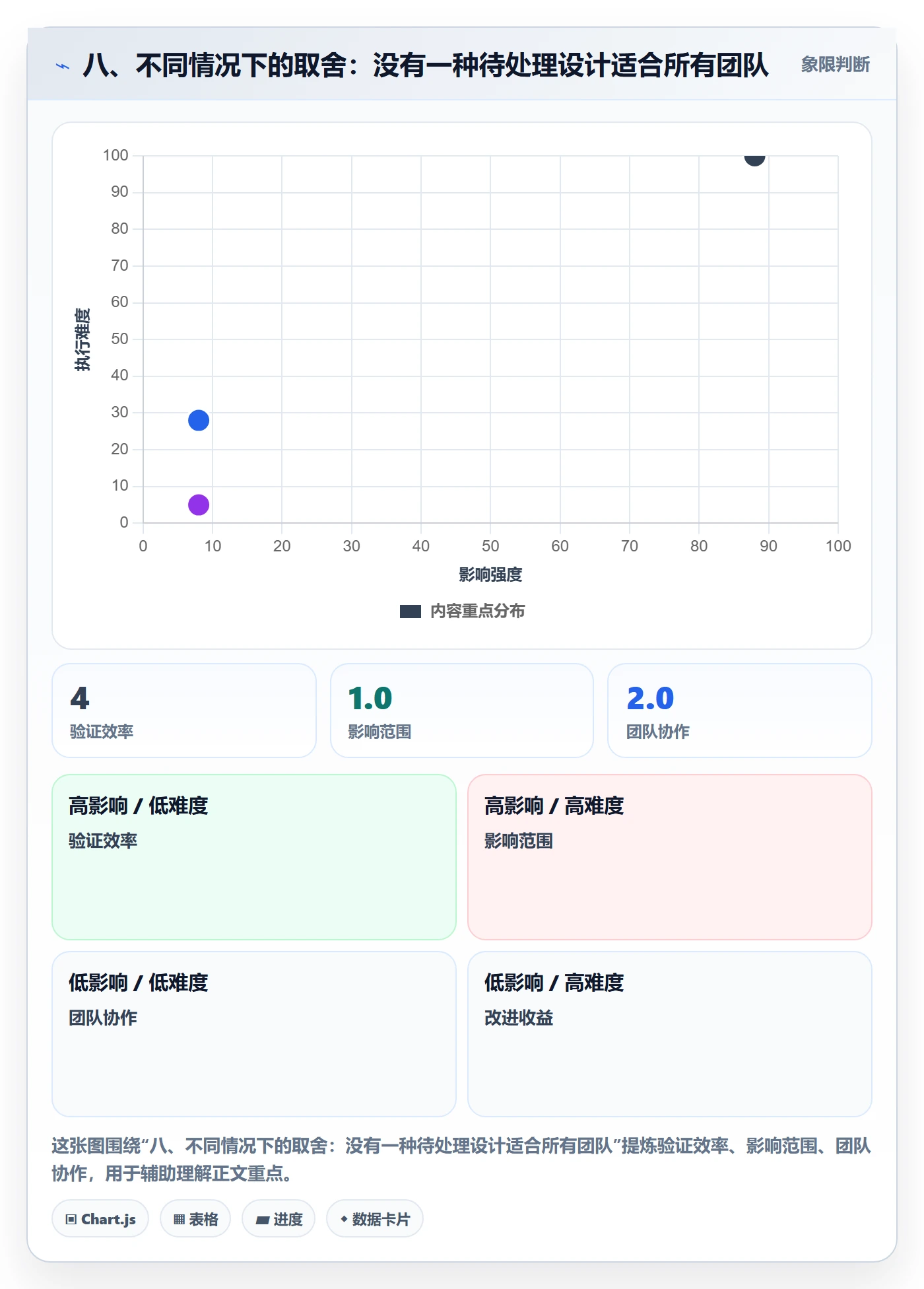Select the blue scatter data point
The image size is (924, 1289).
point(199,420)
